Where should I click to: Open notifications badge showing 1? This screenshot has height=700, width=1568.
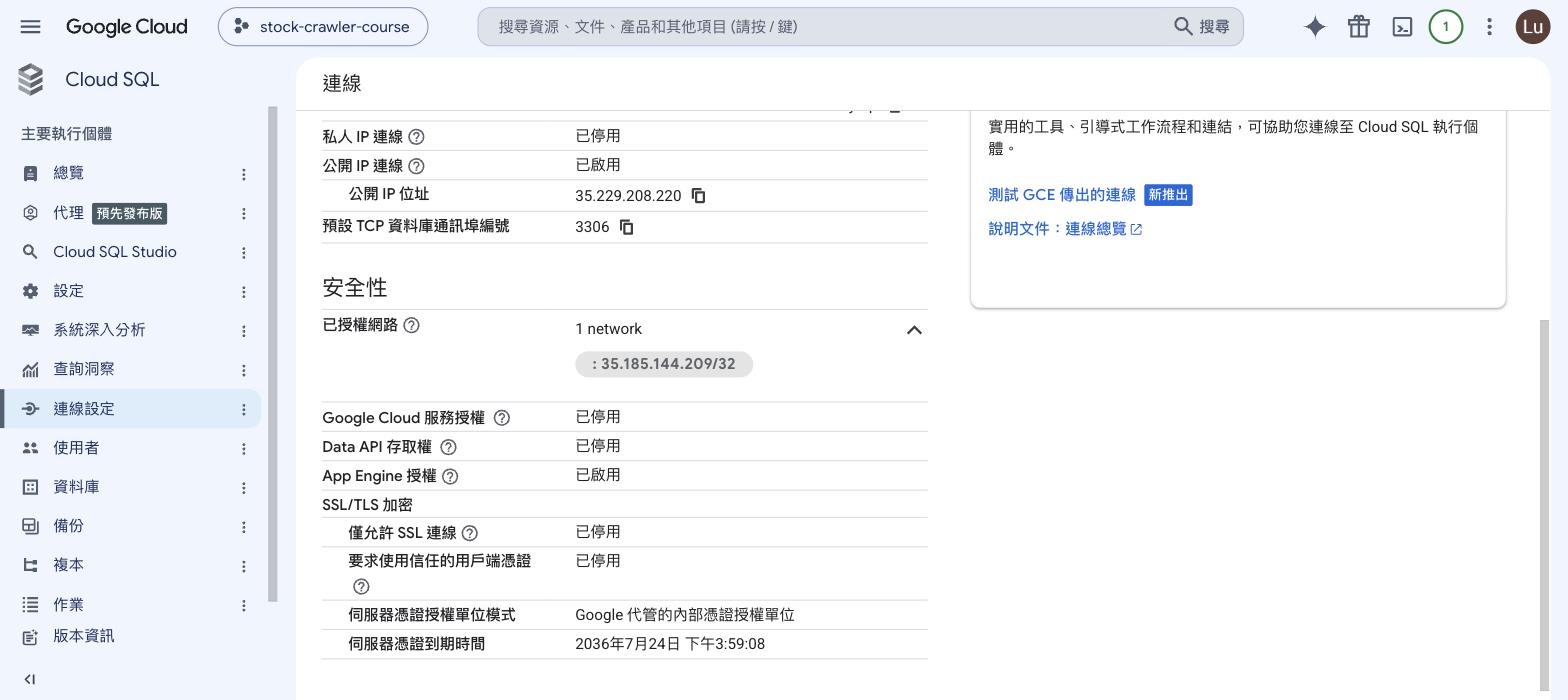pyautogui.click(x=1445, y=27)
